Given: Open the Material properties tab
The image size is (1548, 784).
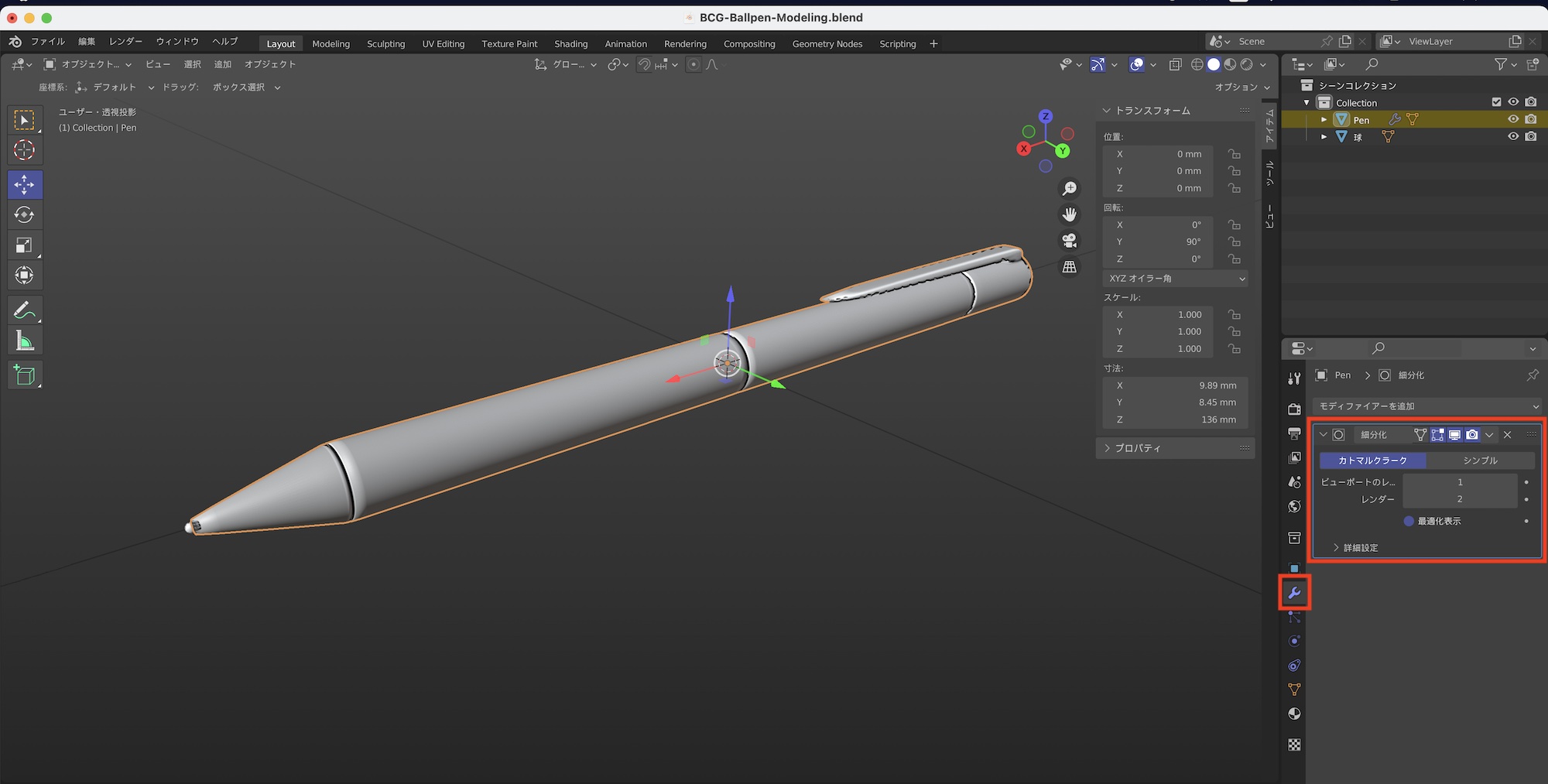Looking at the screenshot, I should tap(1294, 714).
